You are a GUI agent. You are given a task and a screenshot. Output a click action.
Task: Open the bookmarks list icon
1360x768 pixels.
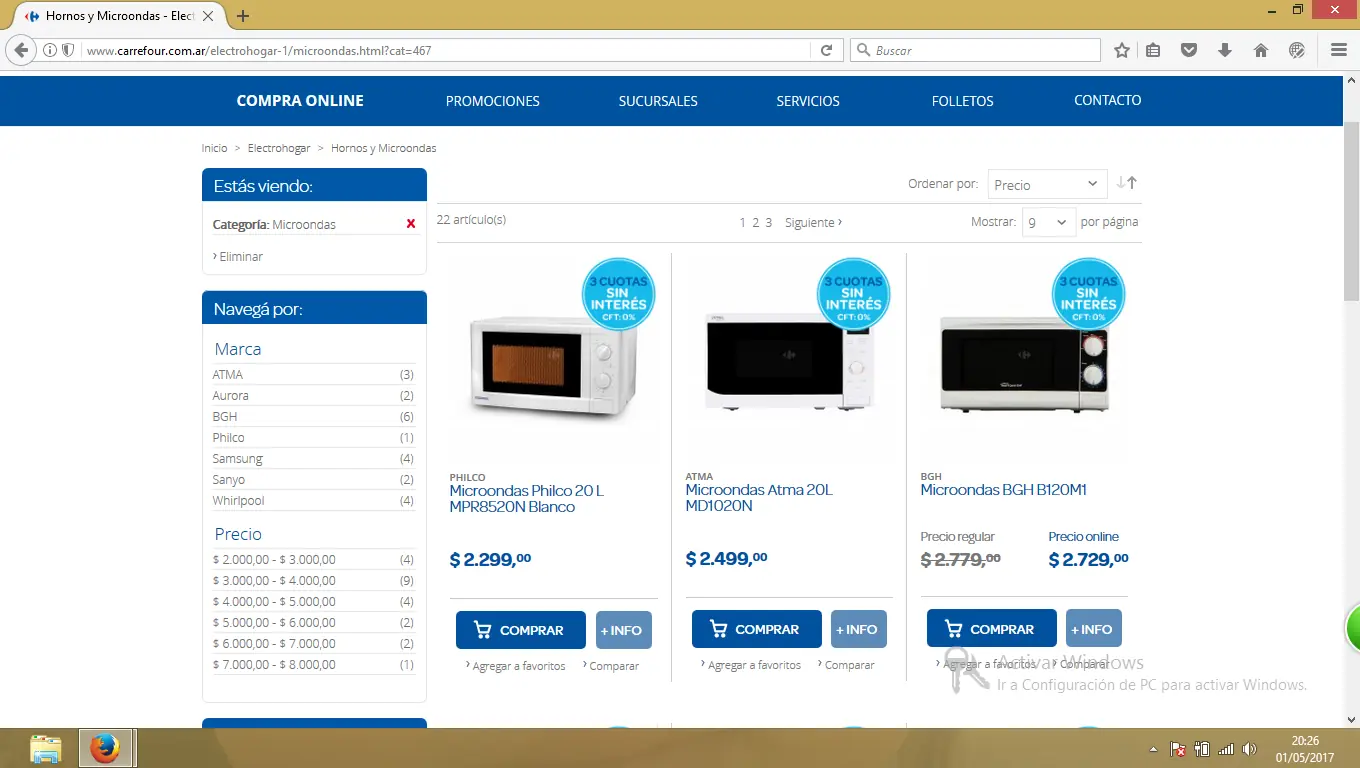coord(1153,50)
